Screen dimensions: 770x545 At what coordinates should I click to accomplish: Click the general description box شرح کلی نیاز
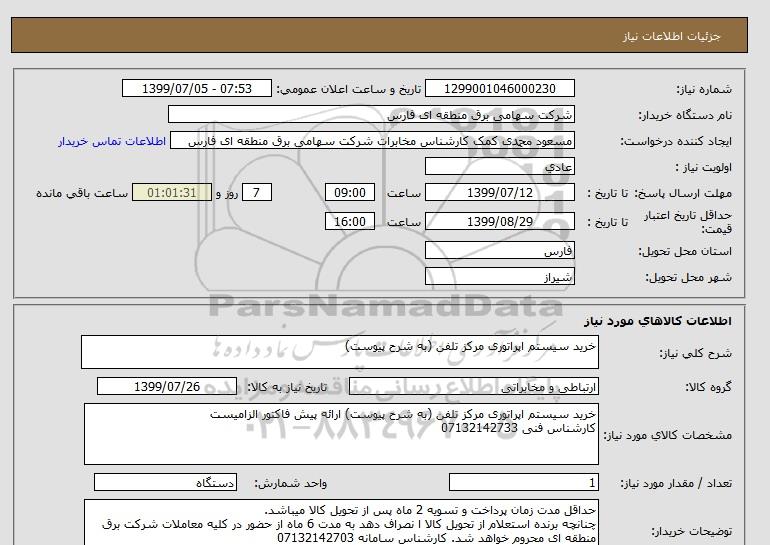coord(340,352)
